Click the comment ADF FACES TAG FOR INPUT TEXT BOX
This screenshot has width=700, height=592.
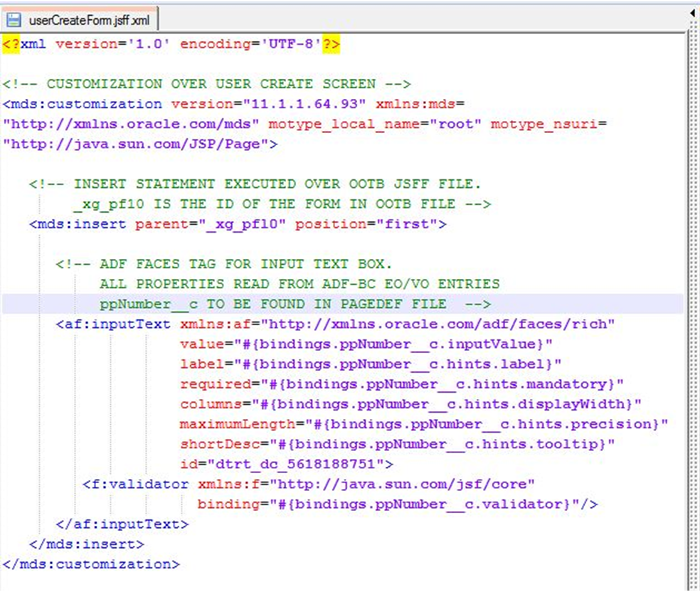coord(224,264)
